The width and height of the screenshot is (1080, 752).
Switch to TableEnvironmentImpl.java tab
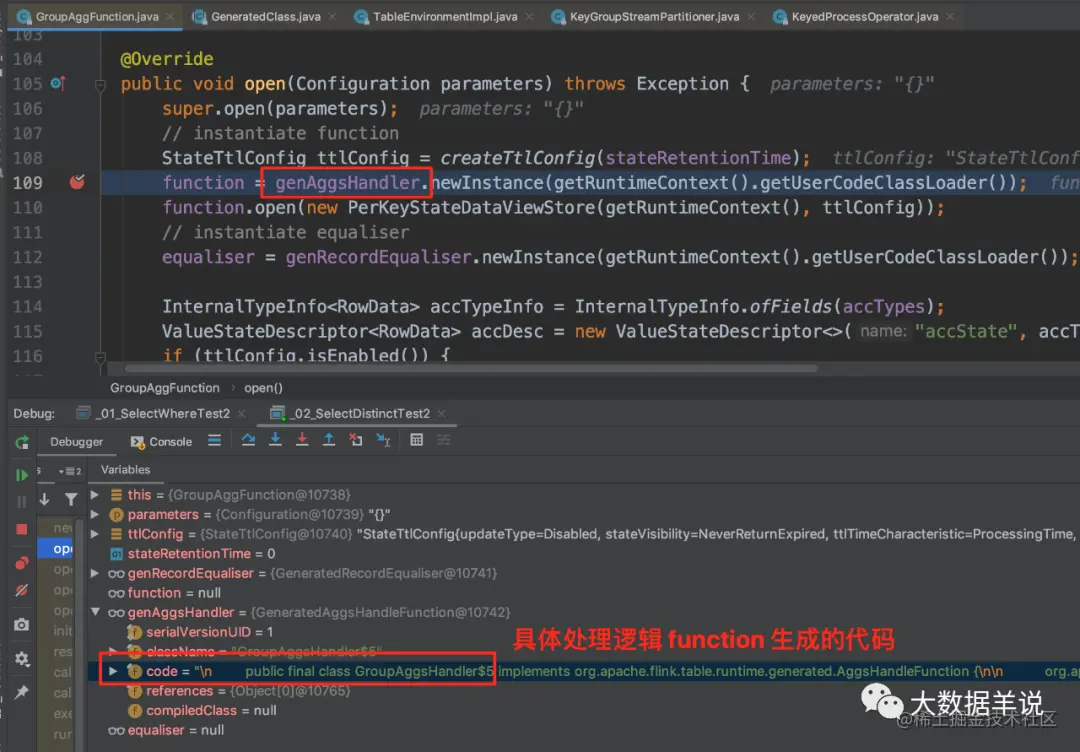pyautogui.click(x=445, y=17)
